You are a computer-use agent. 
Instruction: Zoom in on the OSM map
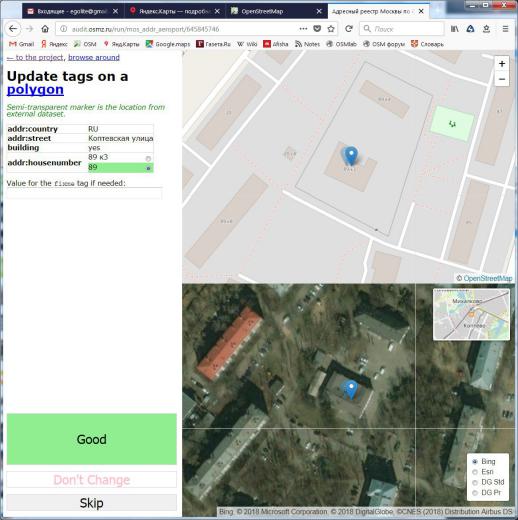pos(502,64)
